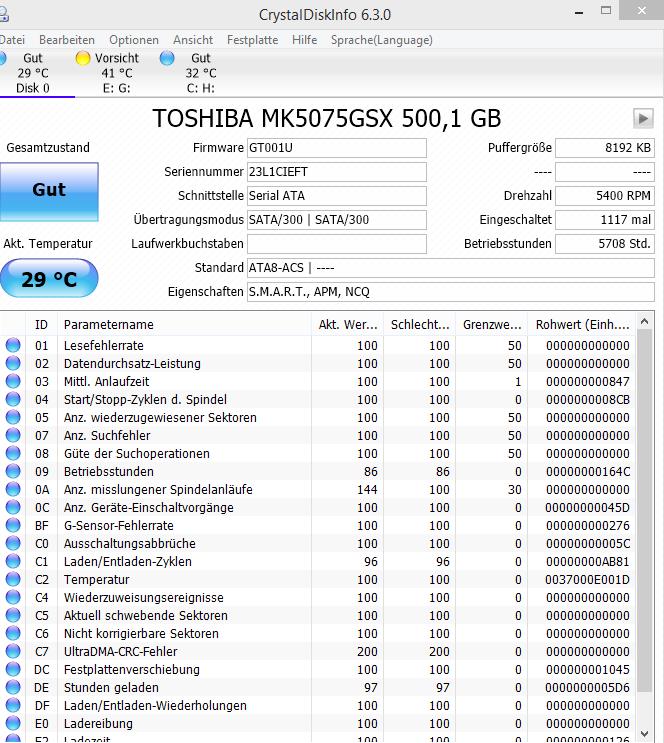The height and width of the screenshot is (743, 664).
Task: Click the Puffergröße value 8192 KB
Action: point(605,148)
